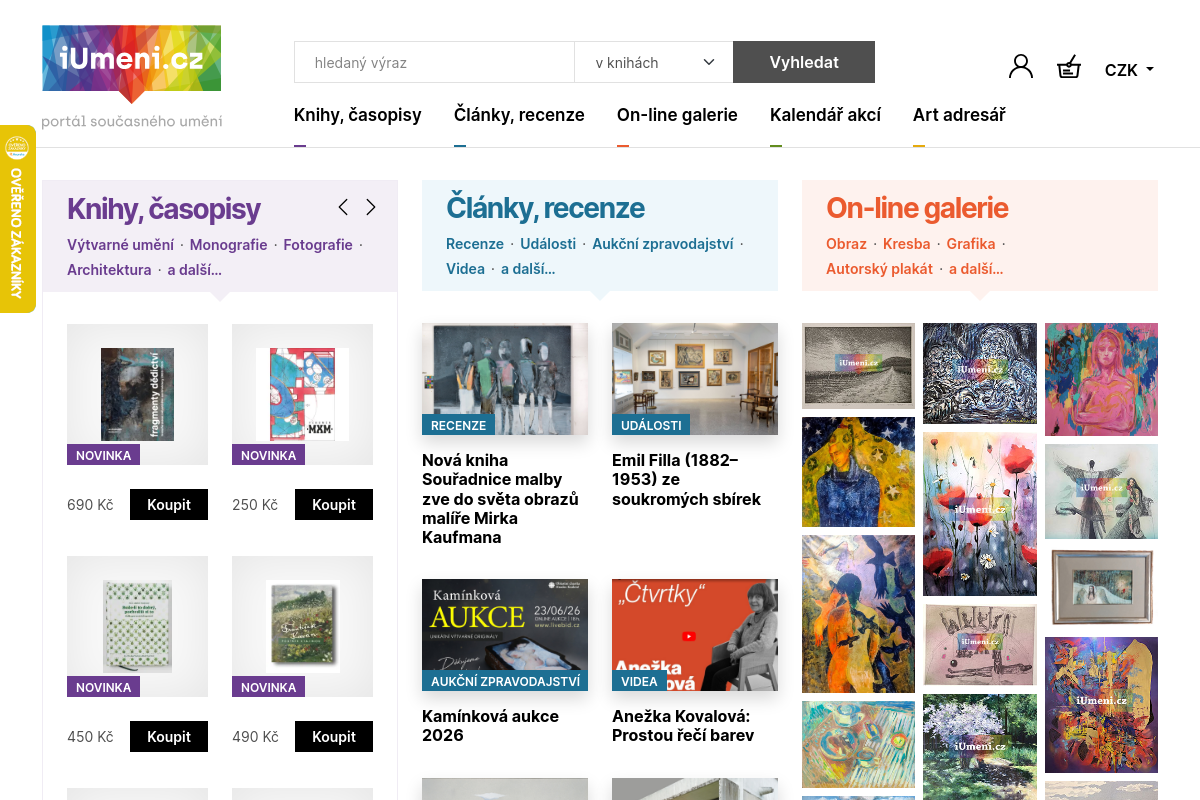
Task: Show previous books with left arrow
Action: [x=343, y=207]
